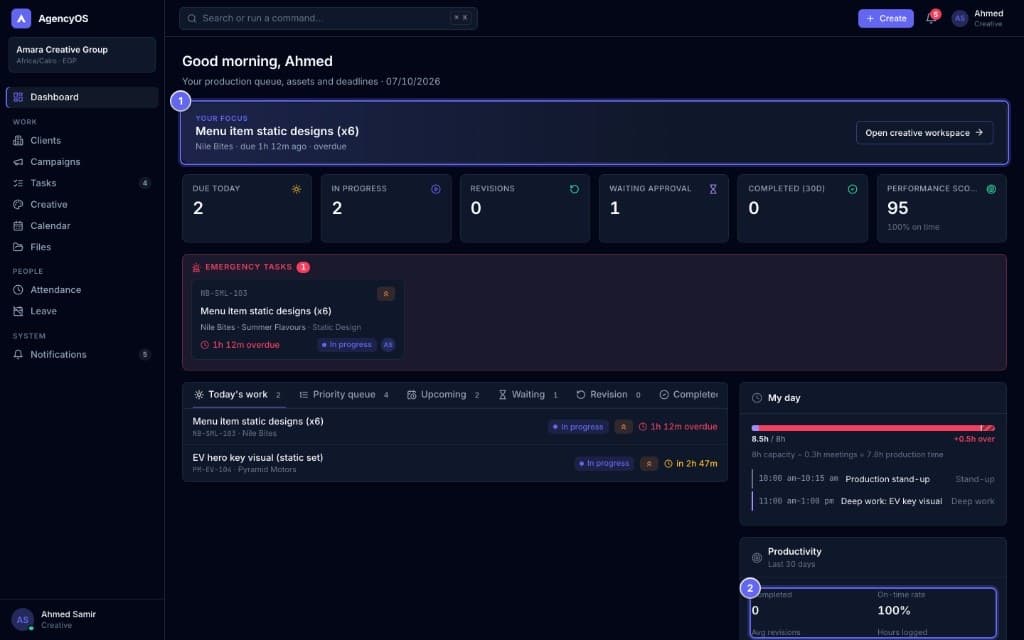Click the '+0.5h over' label in My day

pos(974,440)
